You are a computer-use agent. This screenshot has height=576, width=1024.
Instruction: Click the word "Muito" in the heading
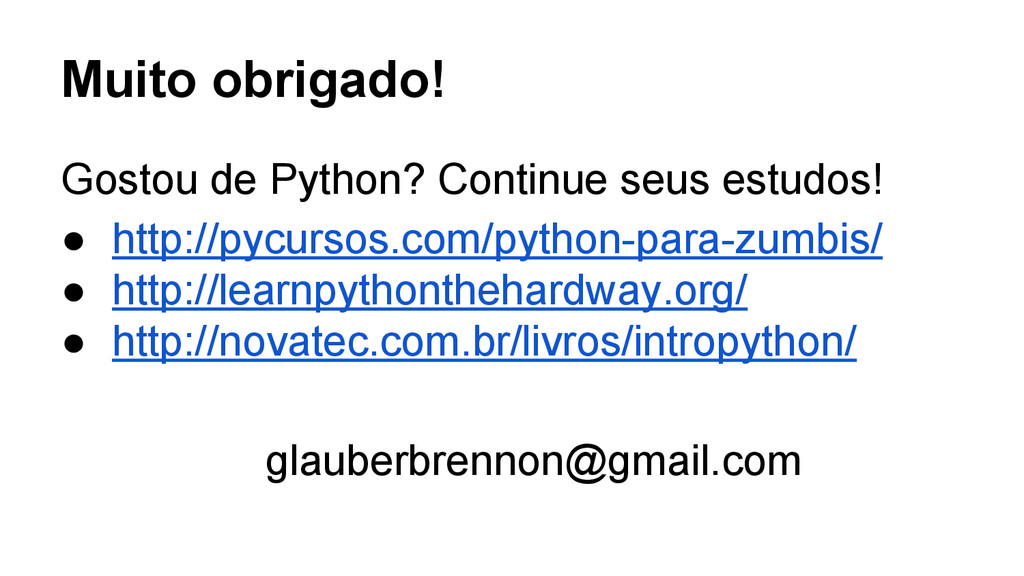pyautogui.click(x=129, y=81)
